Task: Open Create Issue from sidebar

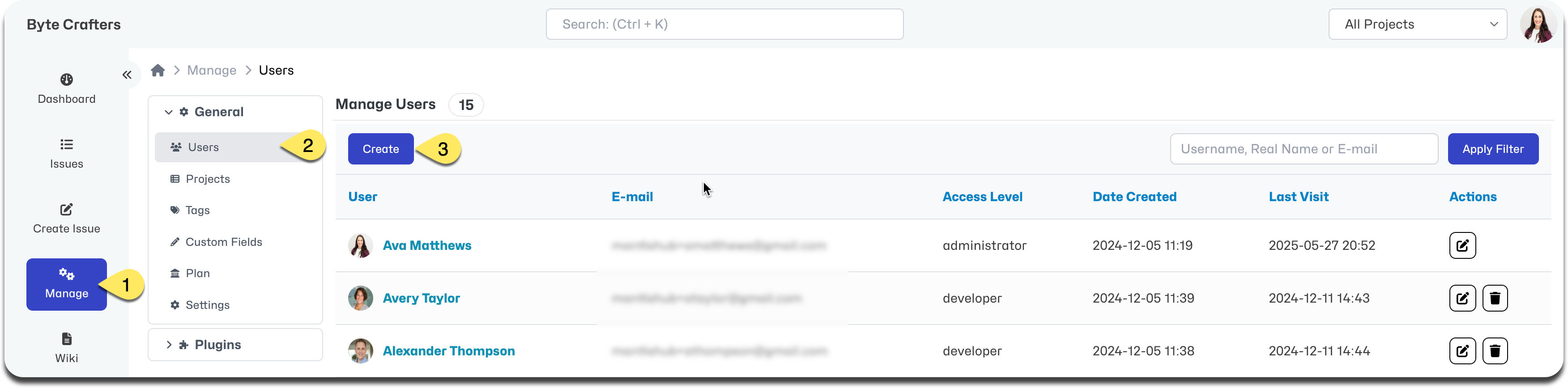Action: click(66, 219)
